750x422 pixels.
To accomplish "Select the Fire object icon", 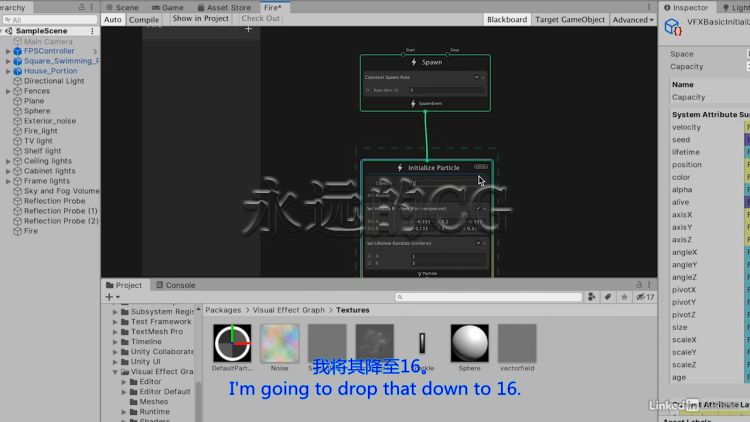I will [x=18, y=231].
